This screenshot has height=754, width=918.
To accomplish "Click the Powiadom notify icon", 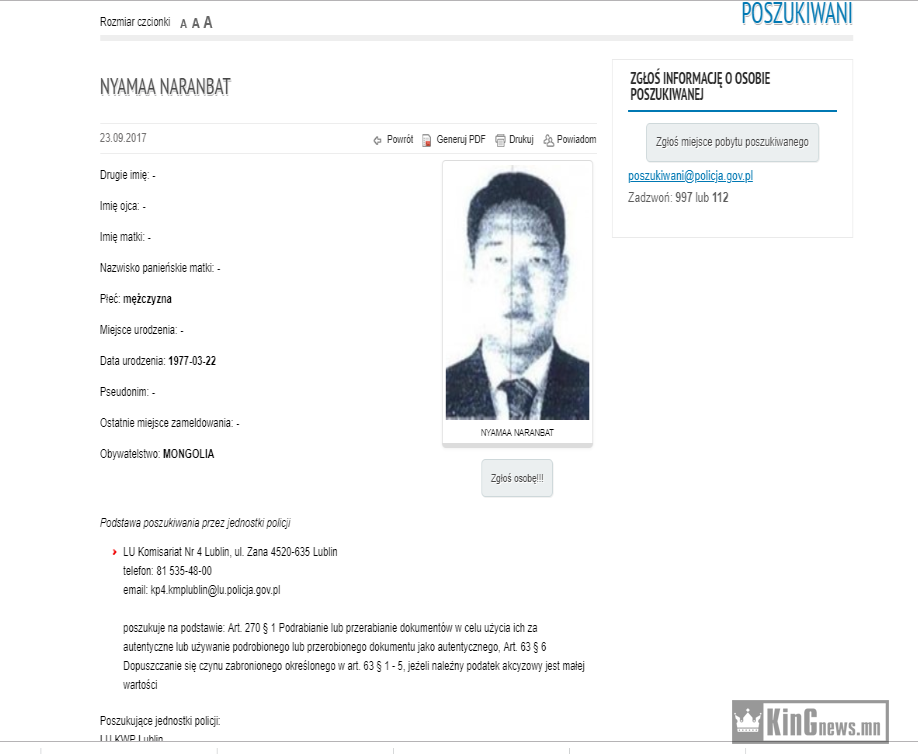I will (549, 140).
